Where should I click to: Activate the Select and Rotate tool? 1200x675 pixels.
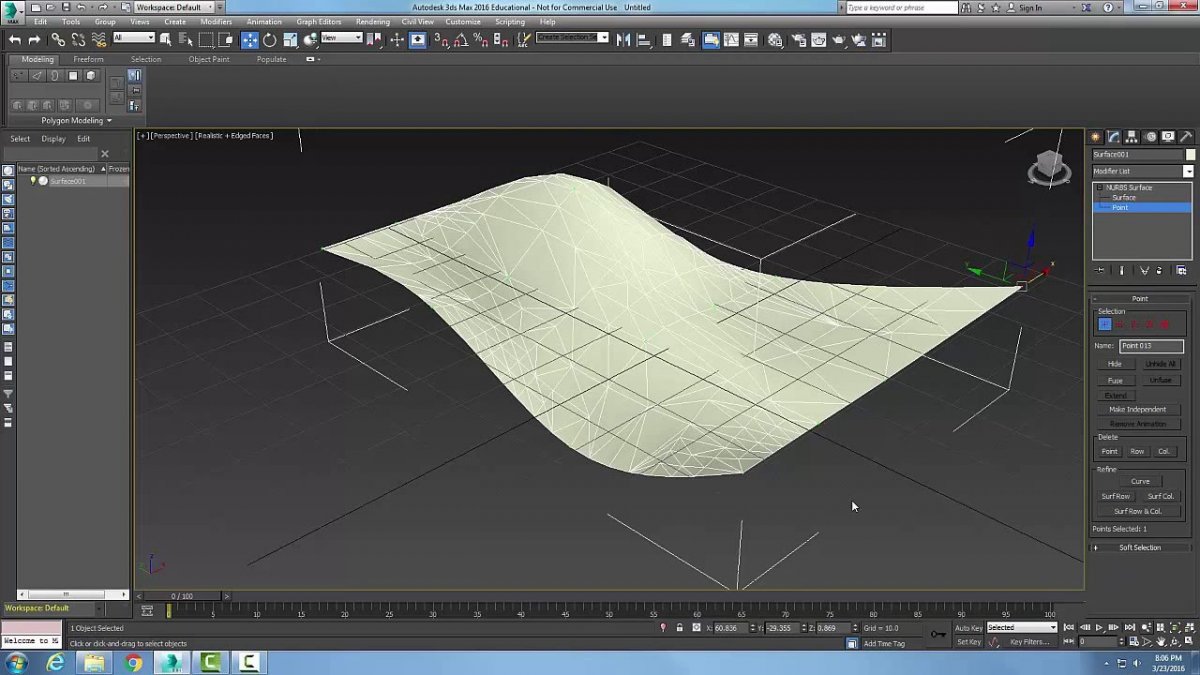coord(270,40)
